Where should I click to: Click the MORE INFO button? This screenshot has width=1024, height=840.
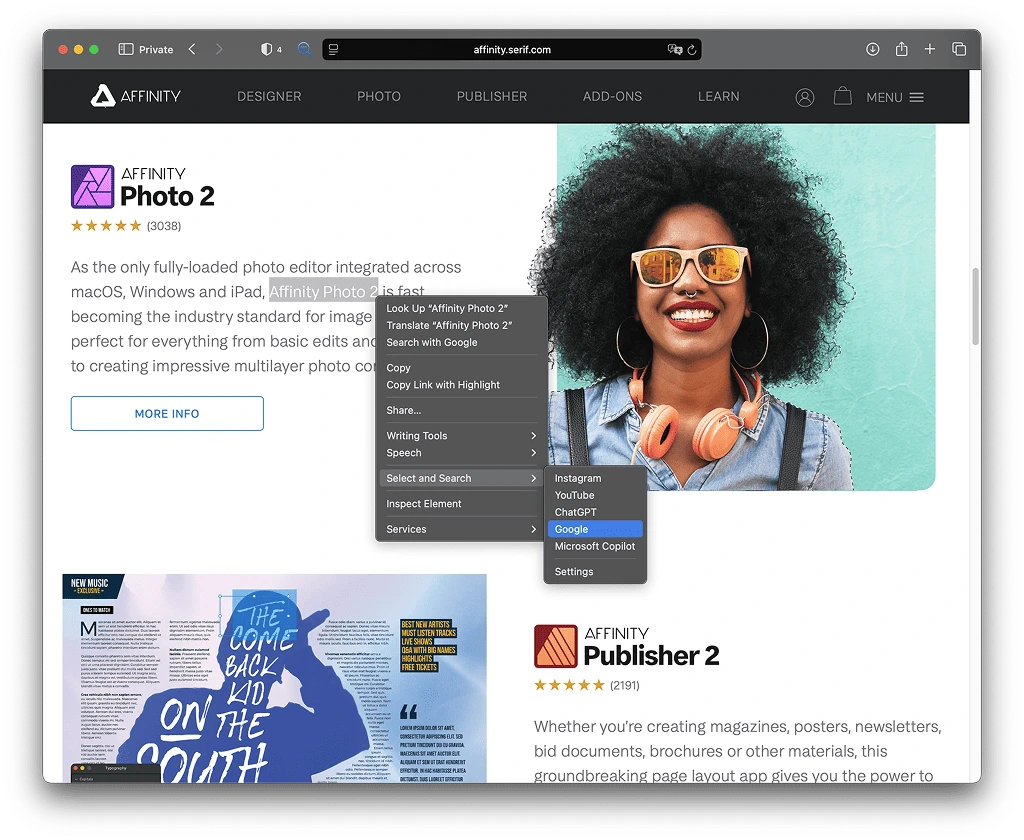click(167, 413)
